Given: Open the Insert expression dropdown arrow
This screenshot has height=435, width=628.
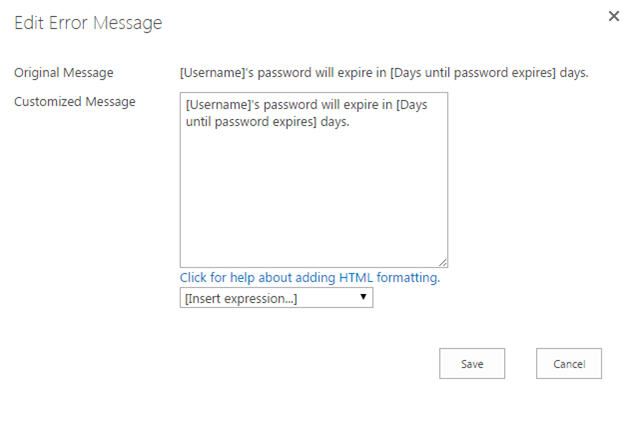Looking at the screenshot, I should coord(363,297).
